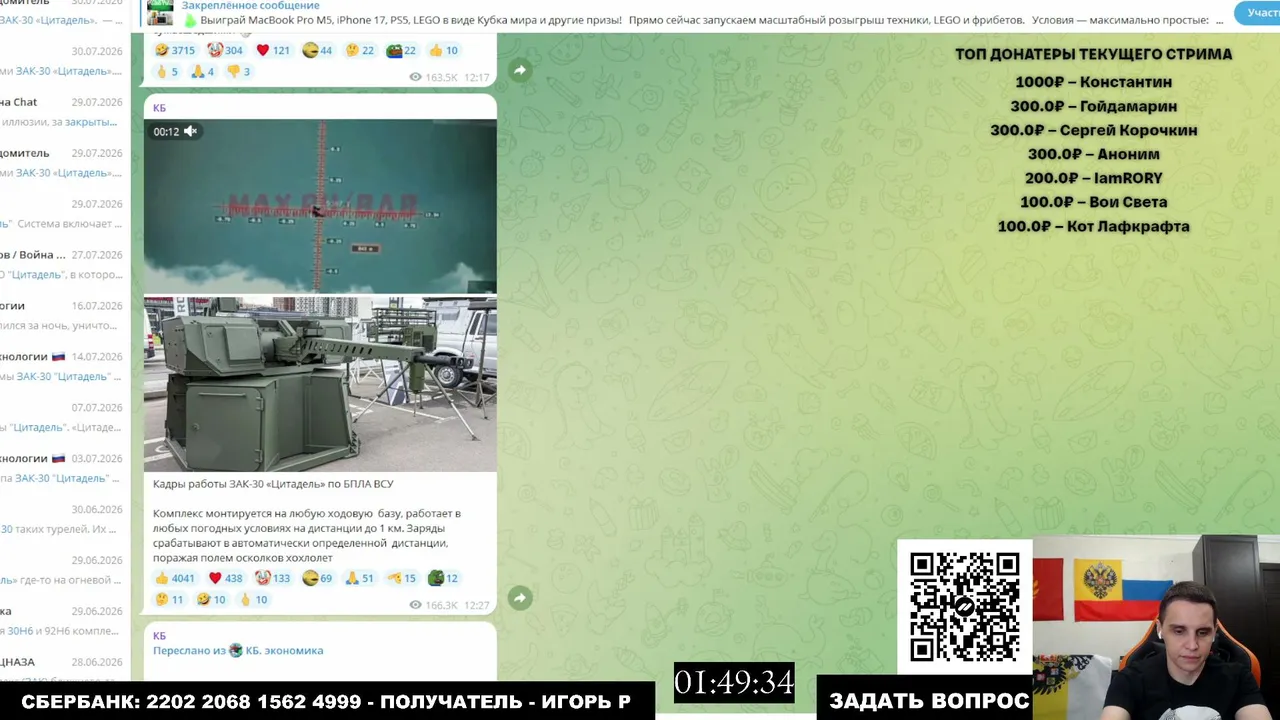The width and height of the screenshot is (1280, 720).
Task: Click the praying hands reaction showing 4
Action: 203,71
